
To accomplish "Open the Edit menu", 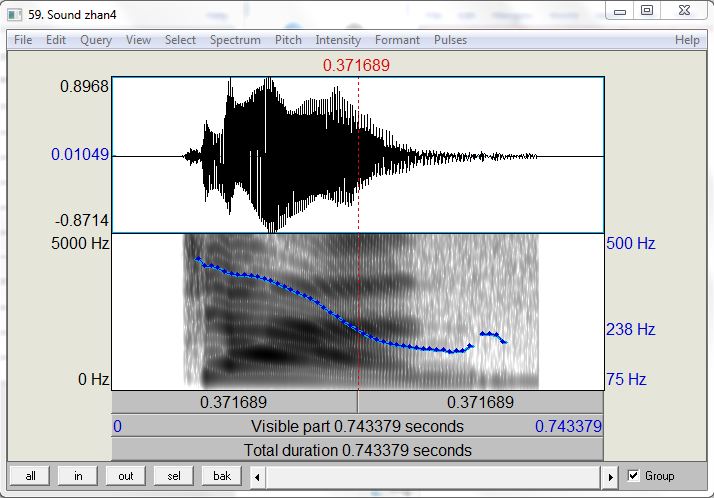I will click(x=56, y=40).
